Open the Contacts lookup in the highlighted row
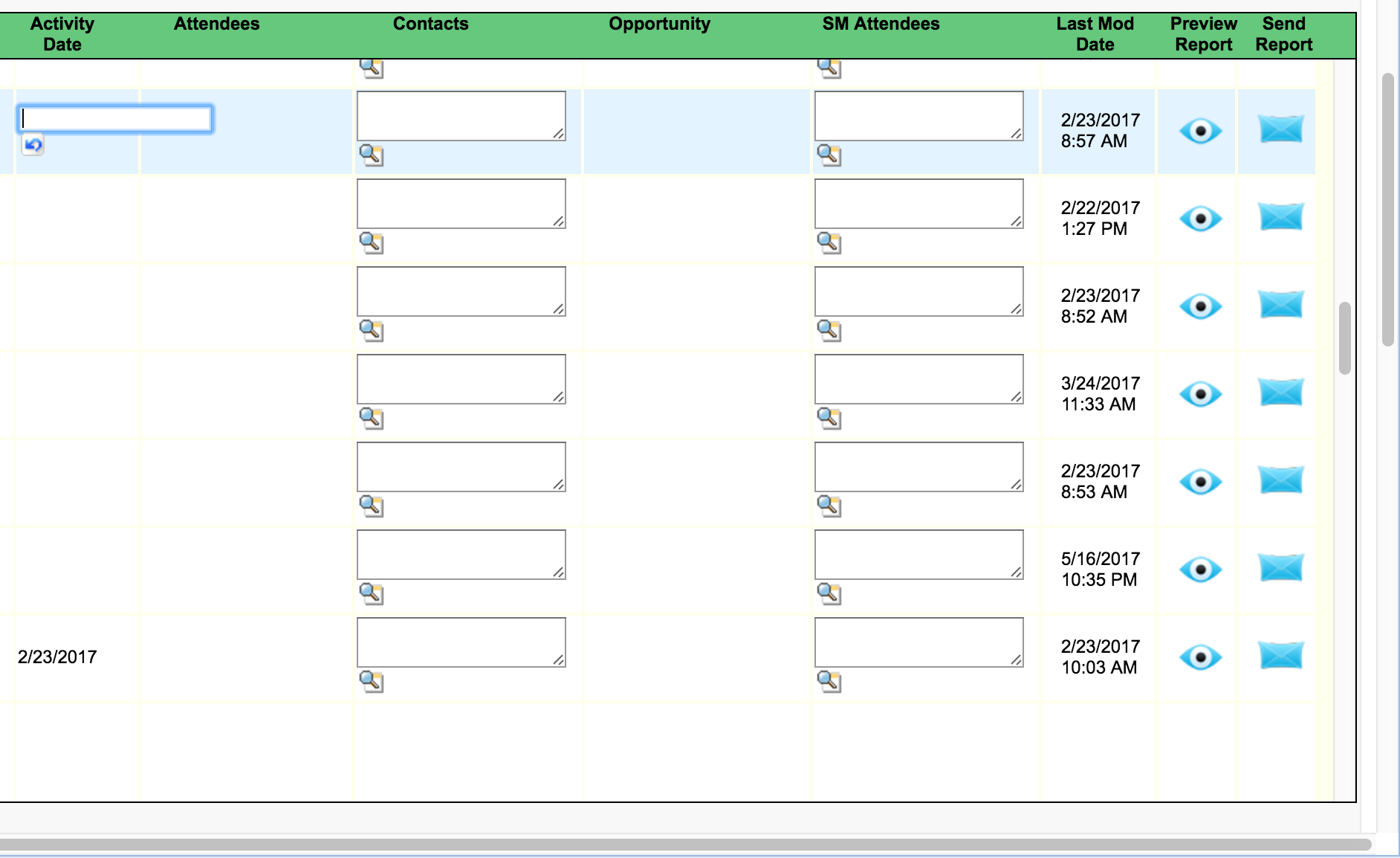This screenshot has width=1400, height=858. tap(373, 156)
